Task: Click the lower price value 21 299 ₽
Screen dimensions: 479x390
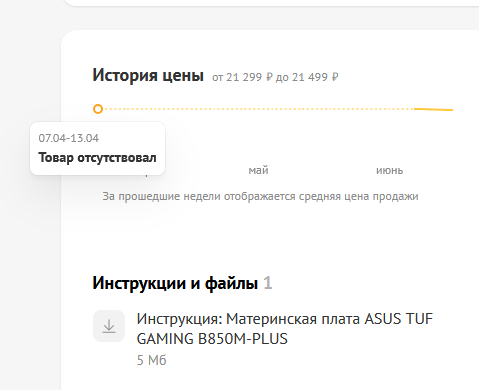Action: [x=249, y=77]
